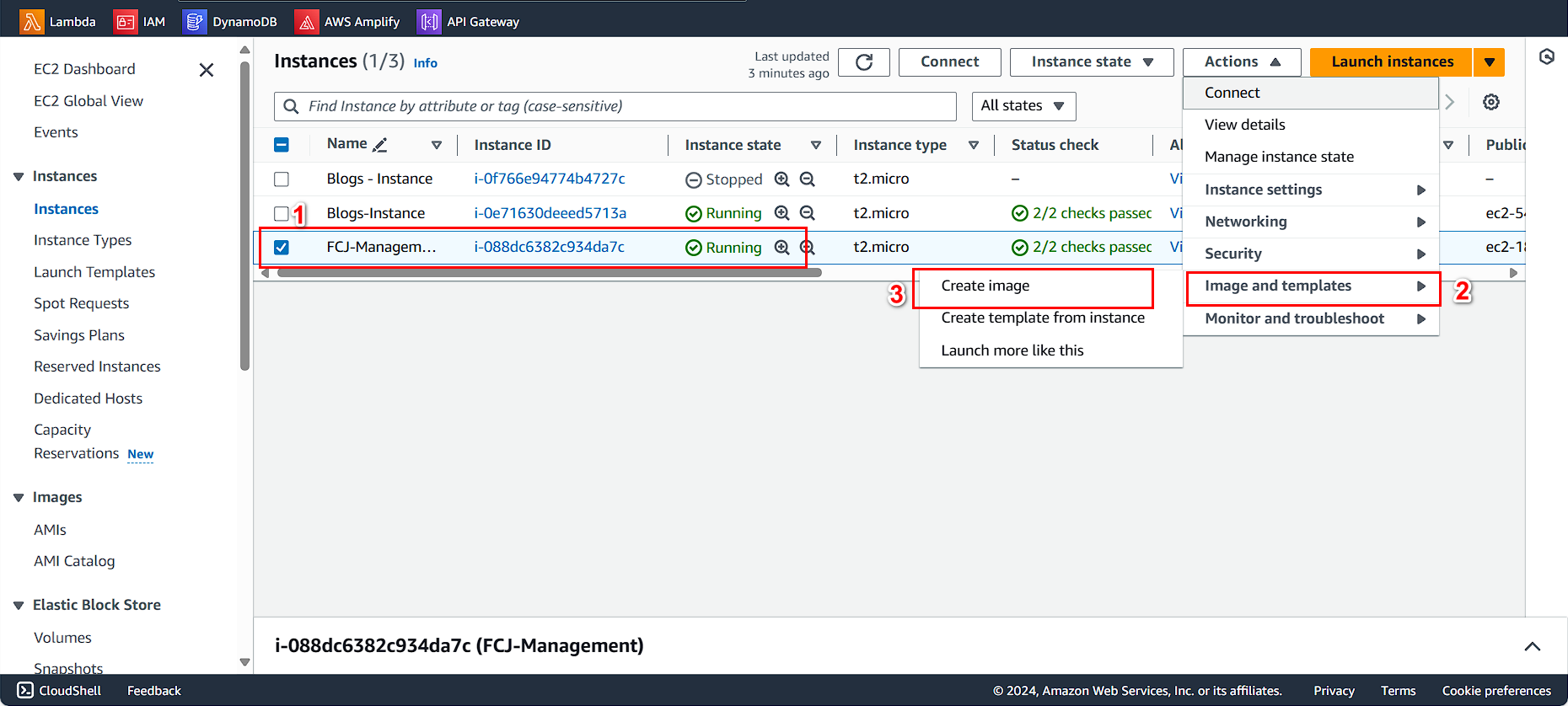Select Launch more like this
1568x706 pixels.
pyautogui.click(x=1050, y=350)
